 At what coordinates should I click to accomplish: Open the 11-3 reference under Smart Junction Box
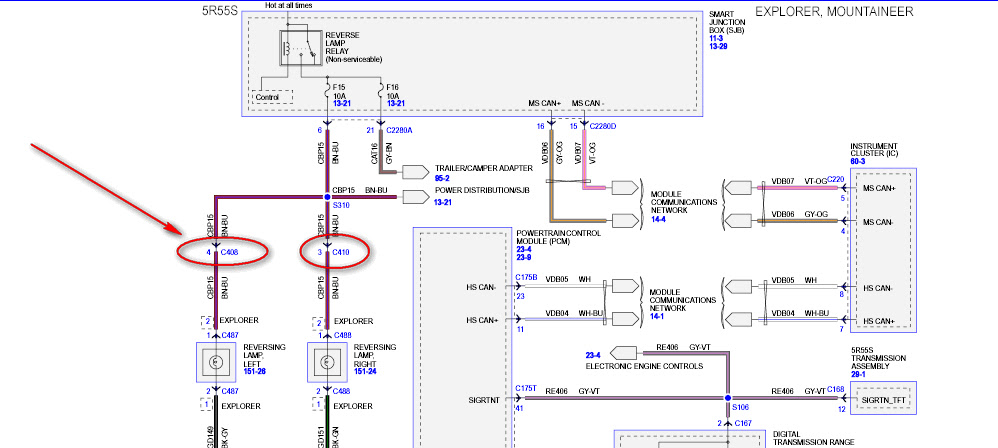716,39
